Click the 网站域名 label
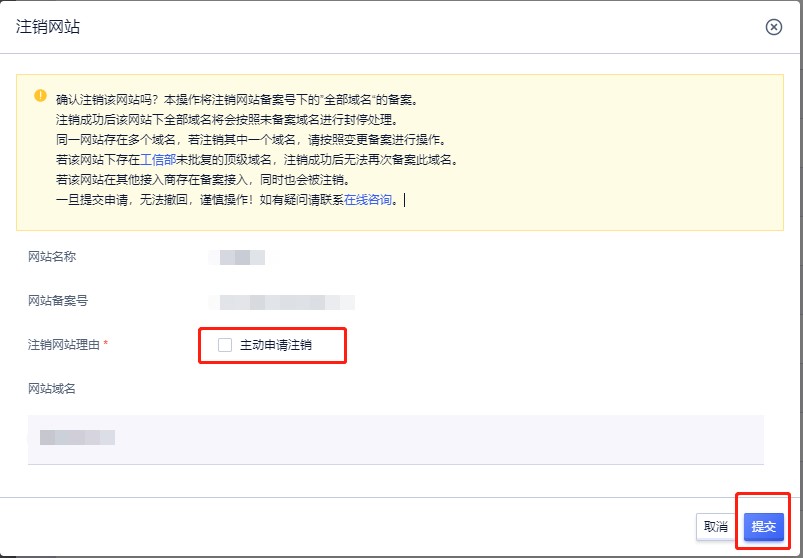 (52, 389)
